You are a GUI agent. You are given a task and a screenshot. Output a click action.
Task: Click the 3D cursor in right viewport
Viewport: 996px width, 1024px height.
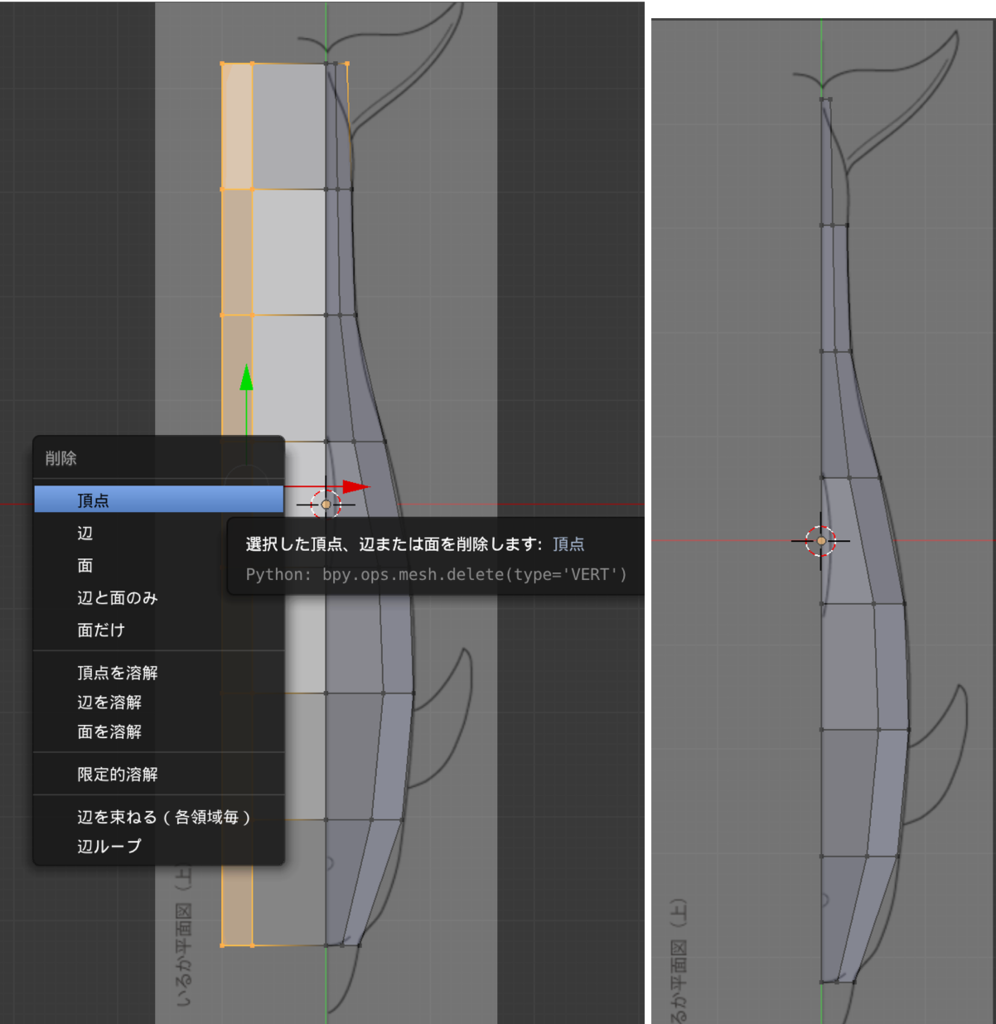(x=821, y=541)
